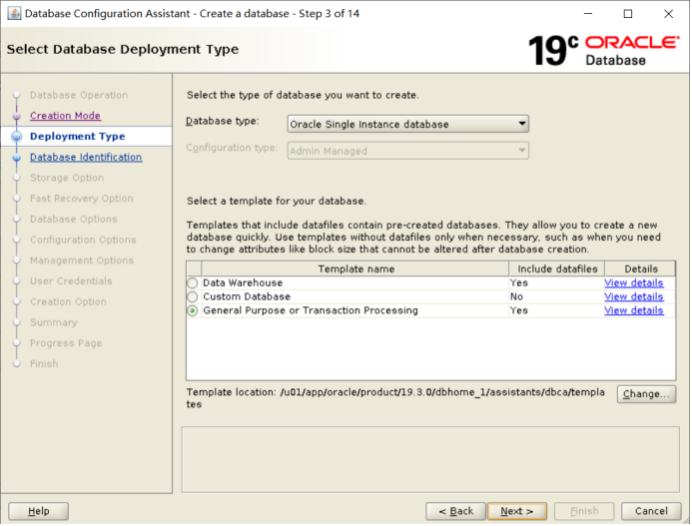Select the Custom Database template radio button
Screen dimensions: 692x526
[192, 297]
